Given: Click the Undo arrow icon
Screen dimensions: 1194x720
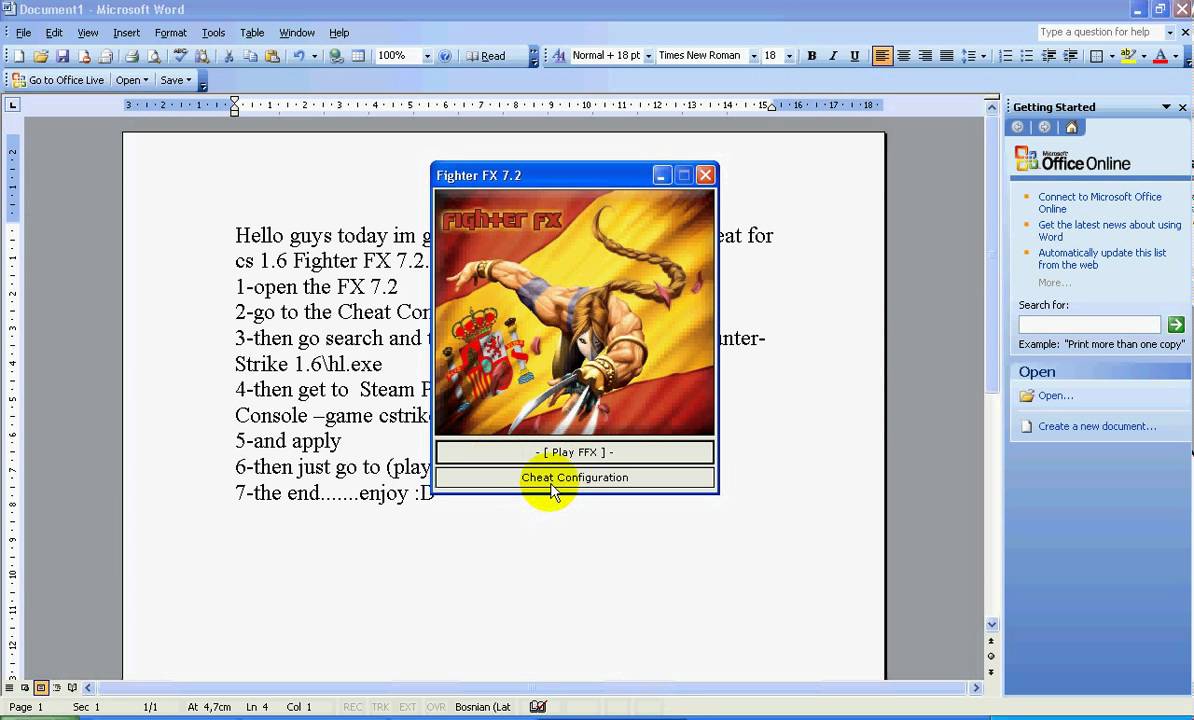Looking at the screenshot, I should point(298,56).
